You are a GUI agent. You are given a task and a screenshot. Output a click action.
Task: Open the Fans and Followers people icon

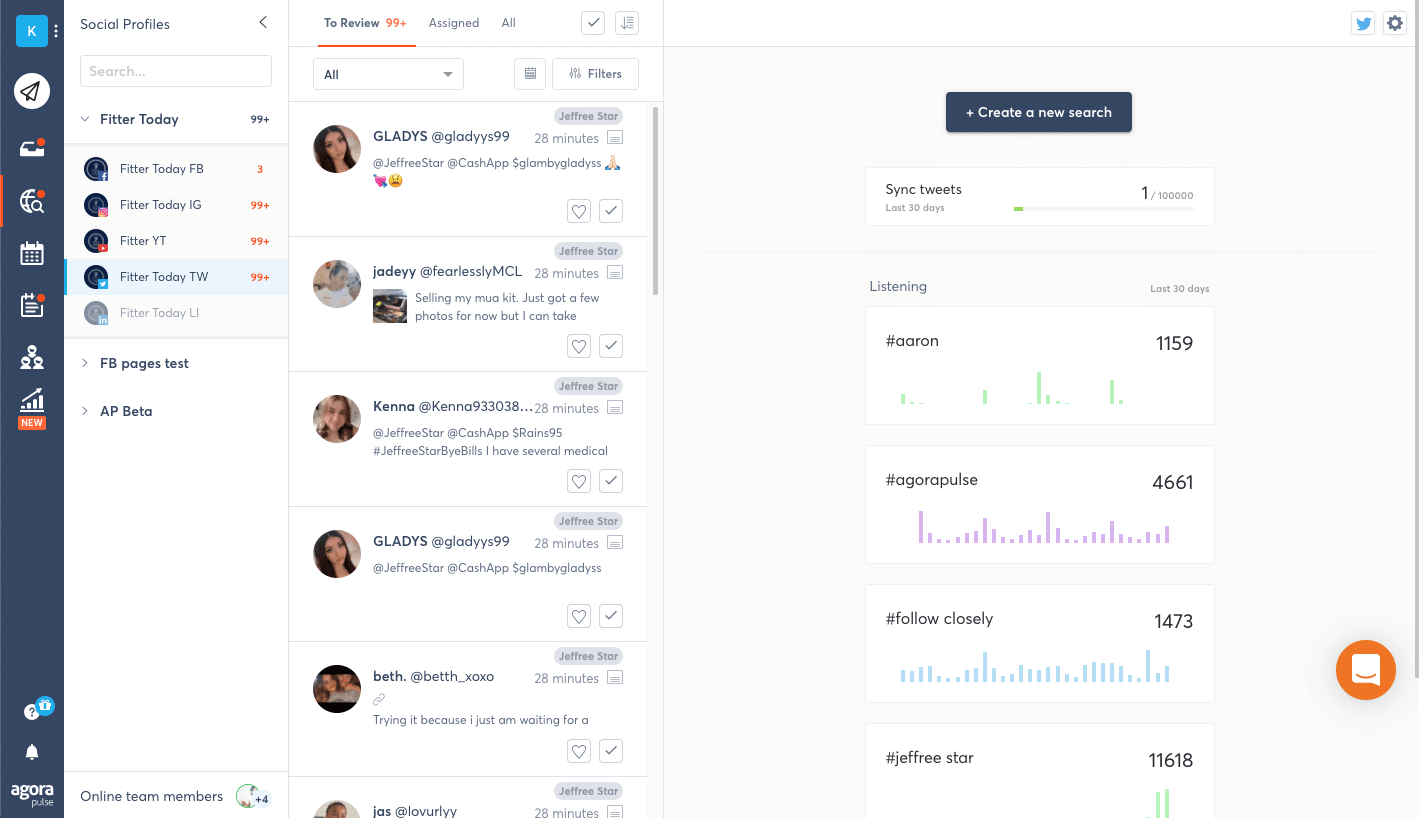tap(32, 357)
